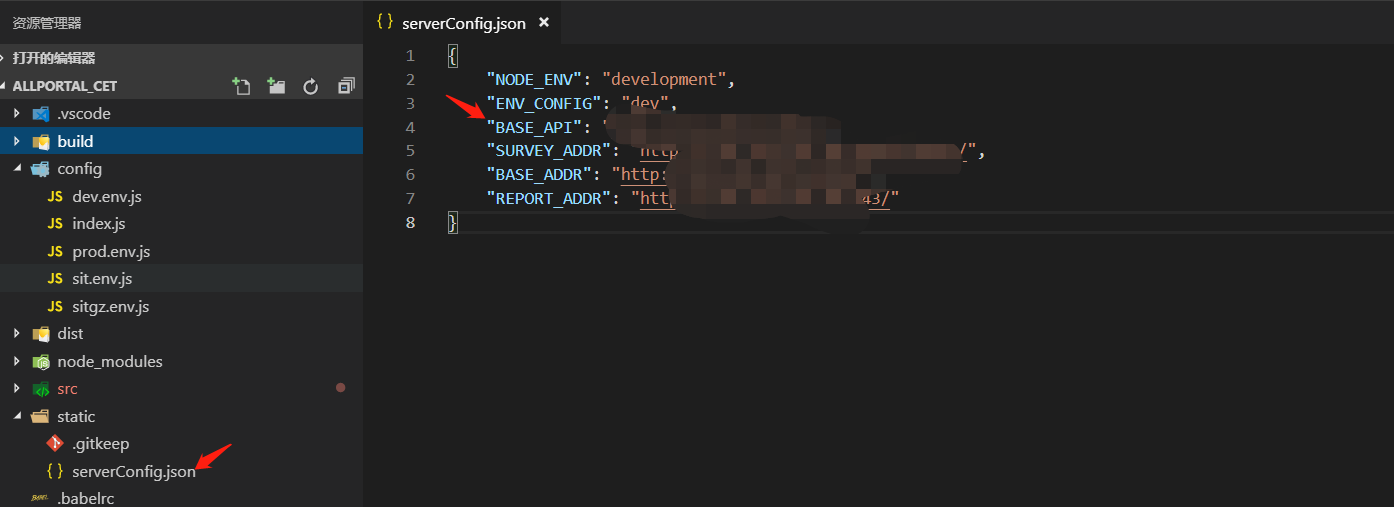Screen dimensions: 1394x507
Task: Click the git icon beside .gitkeep
Action: (x=55, y=443)
